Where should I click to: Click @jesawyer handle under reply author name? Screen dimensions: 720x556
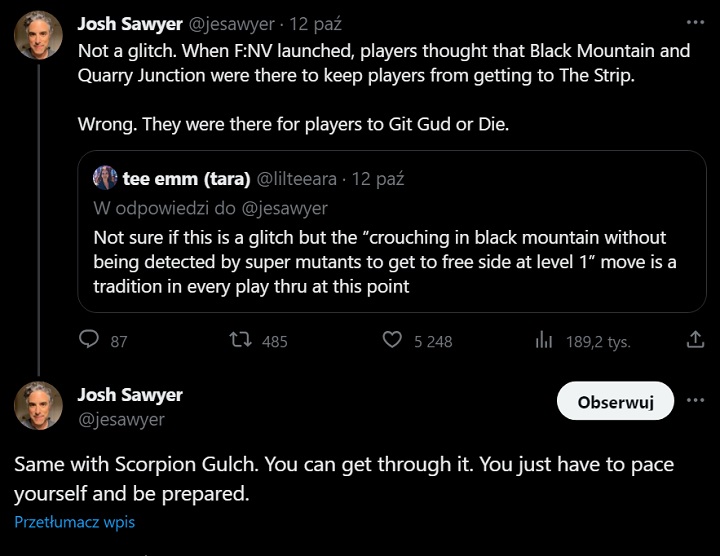(121, 420)
